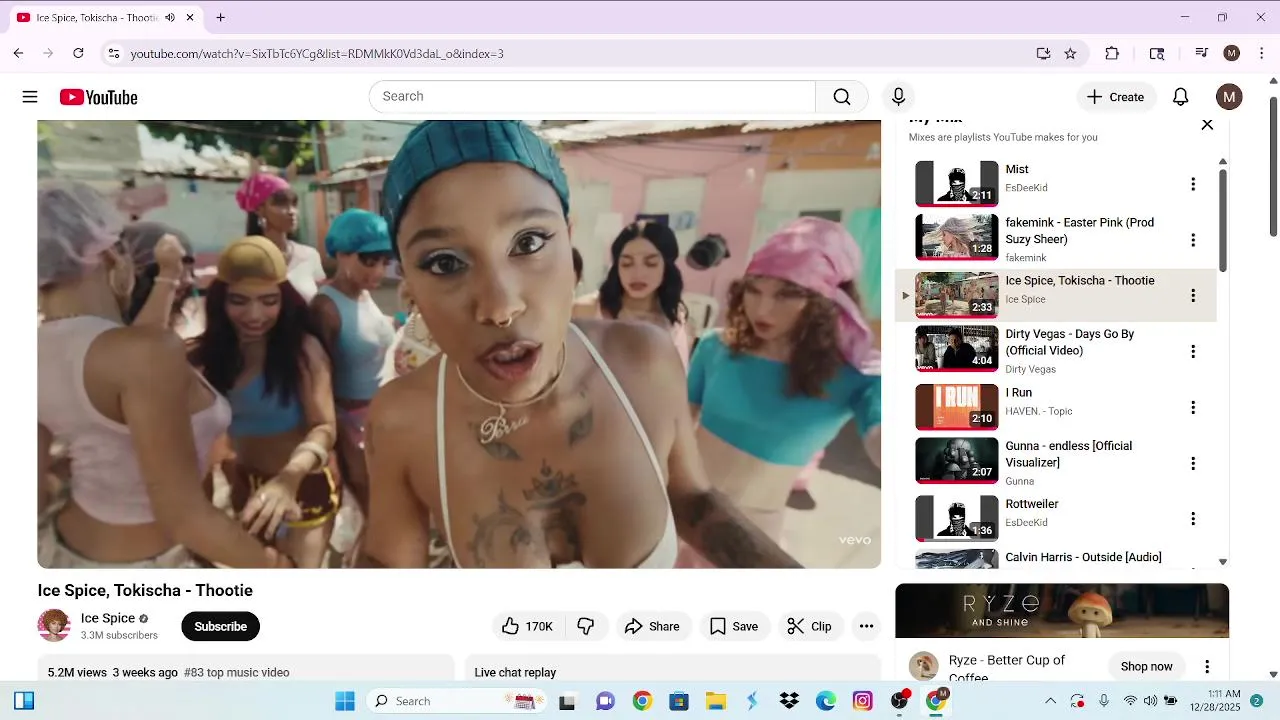This screenshot has width=1280, height=720.
Task: Mute the tab via speaker icon
Action: [170, 17]
